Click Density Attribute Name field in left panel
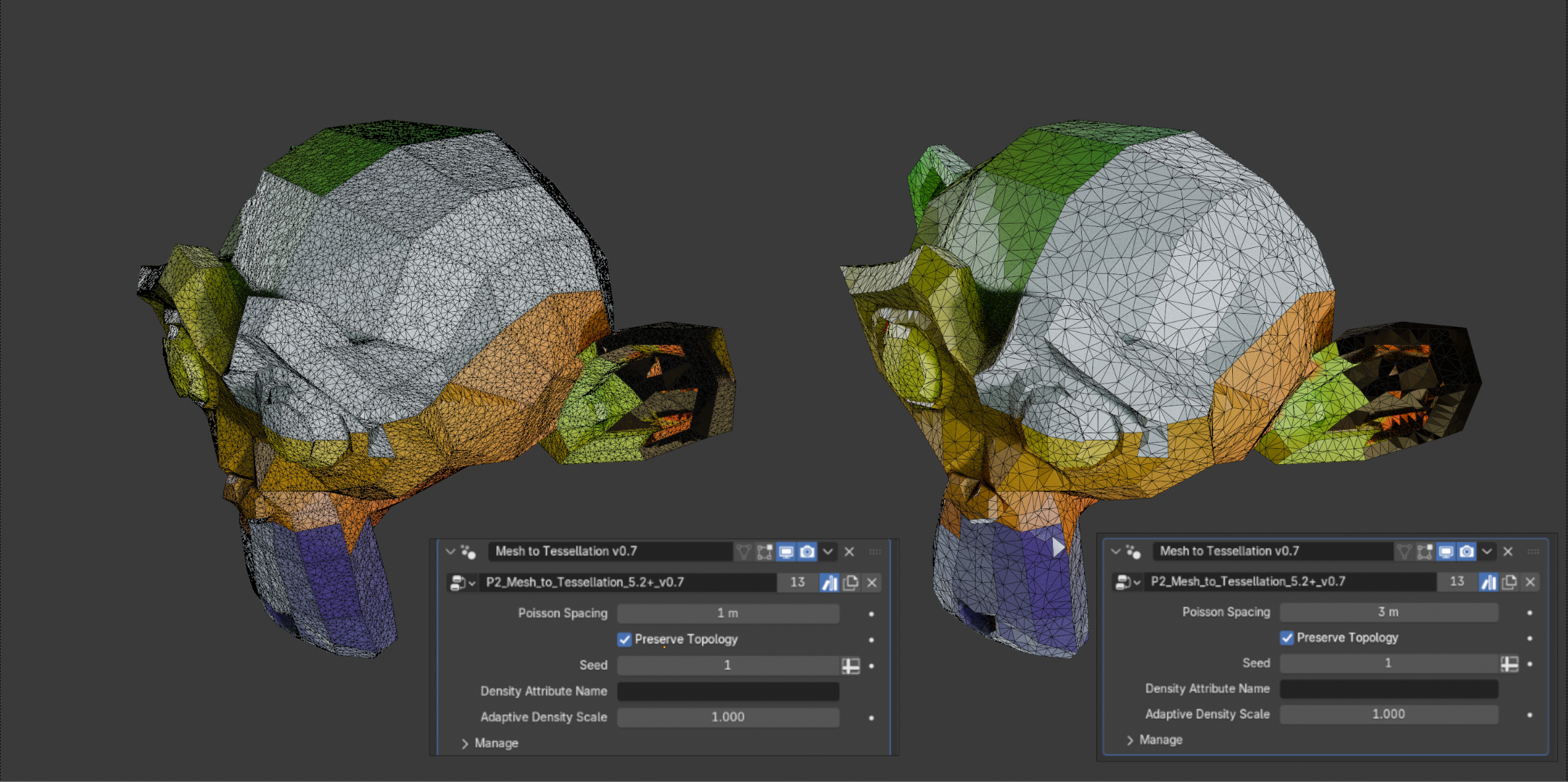 click(x=728, y=691)
